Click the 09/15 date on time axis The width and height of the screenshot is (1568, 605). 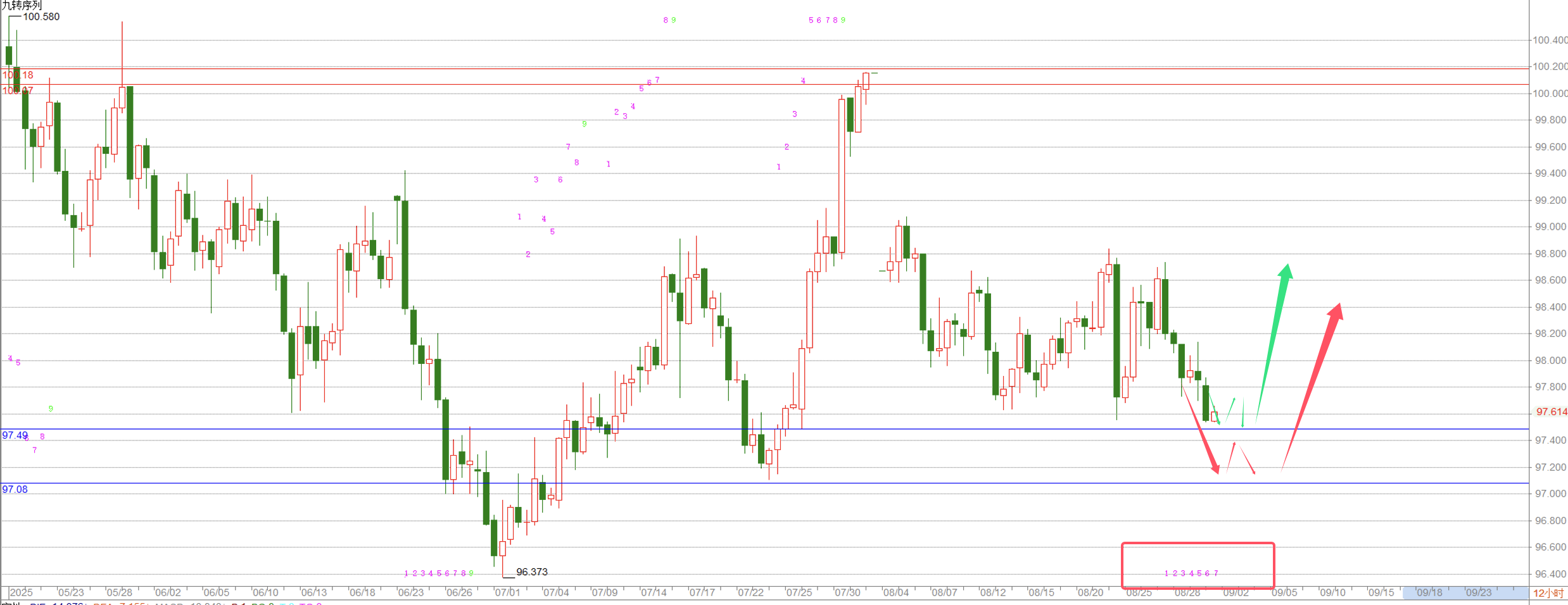(1381, 593)
